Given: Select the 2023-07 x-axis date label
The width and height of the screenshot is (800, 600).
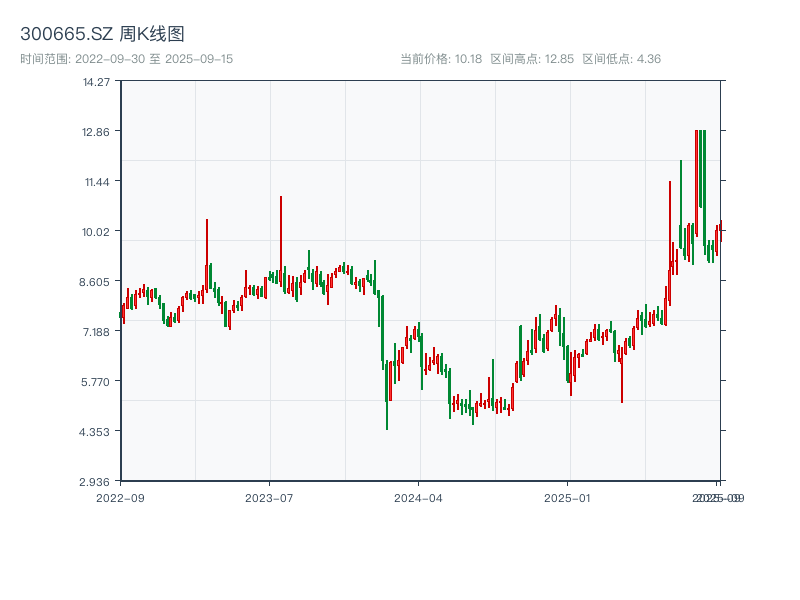Looking at the screenshot, I should coord(269,497).
